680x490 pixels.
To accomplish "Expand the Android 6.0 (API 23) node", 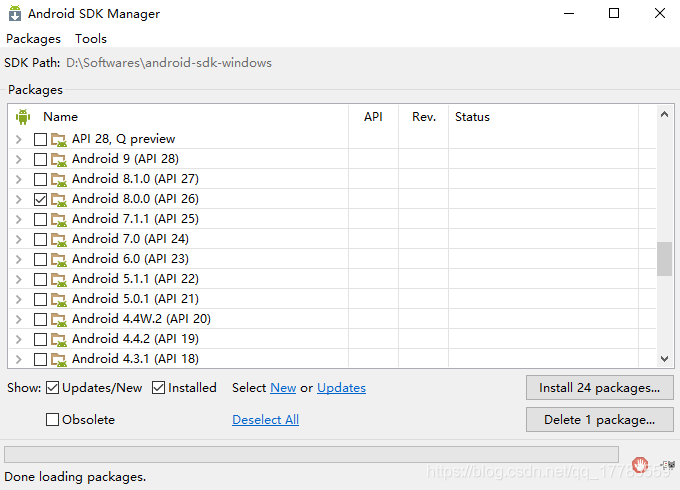I will tap(19, 259).
